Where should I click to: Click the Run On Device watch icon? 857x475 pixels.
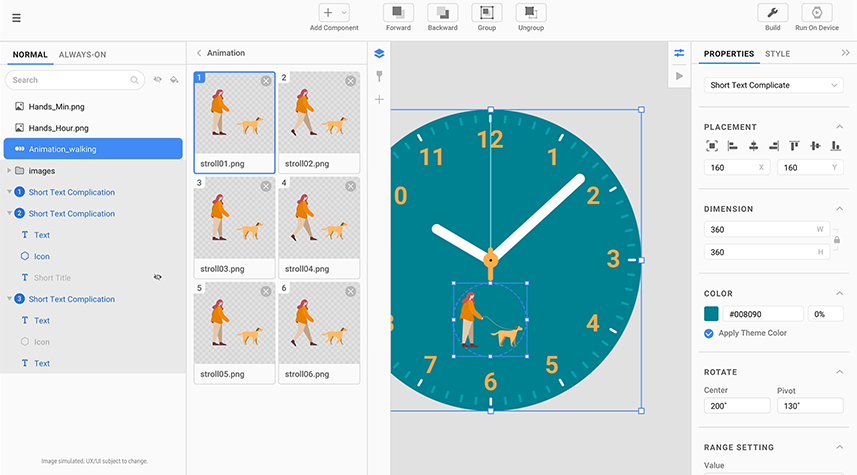(x=817, y=13)
